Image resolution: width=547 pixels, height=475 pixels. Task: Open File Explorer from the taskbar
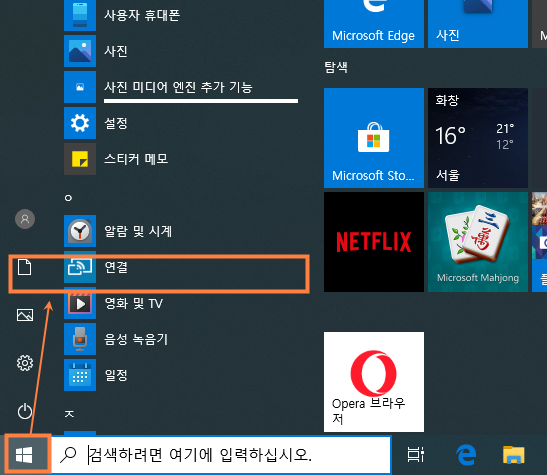(514, 455)
